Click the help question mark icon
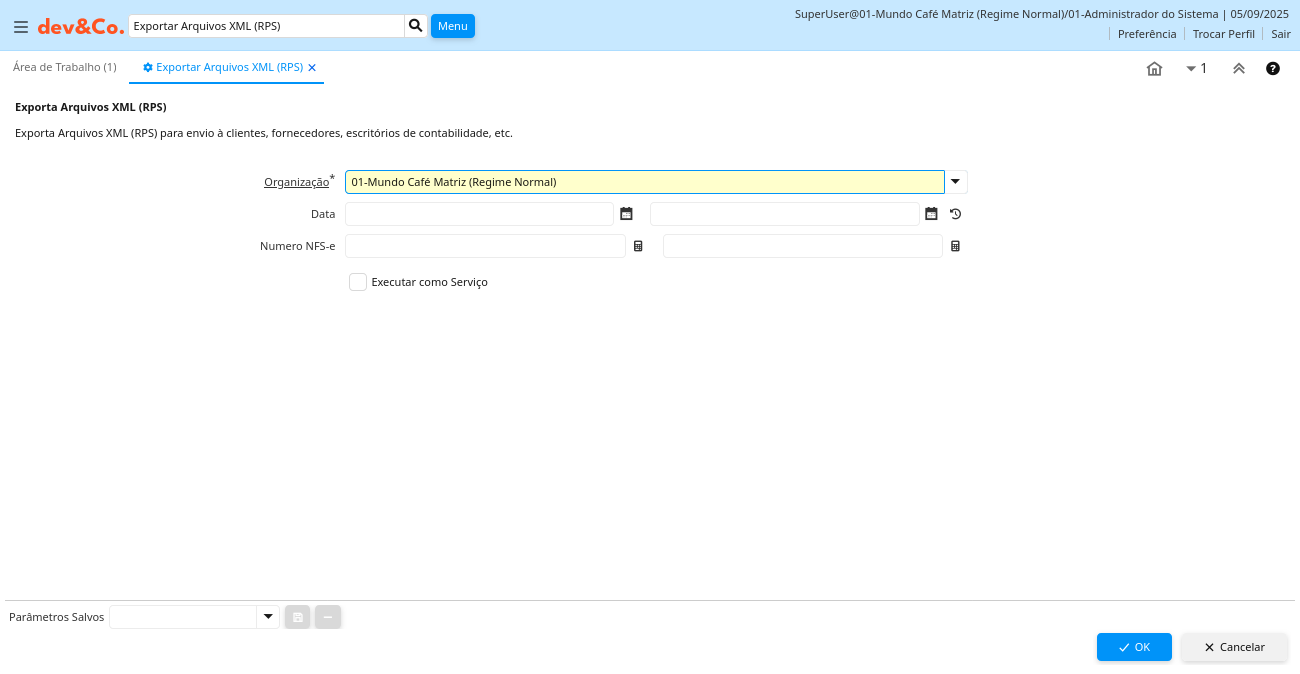Image resolution: width=1300 pixels, height=674 pixels. tap(1272, 69)
